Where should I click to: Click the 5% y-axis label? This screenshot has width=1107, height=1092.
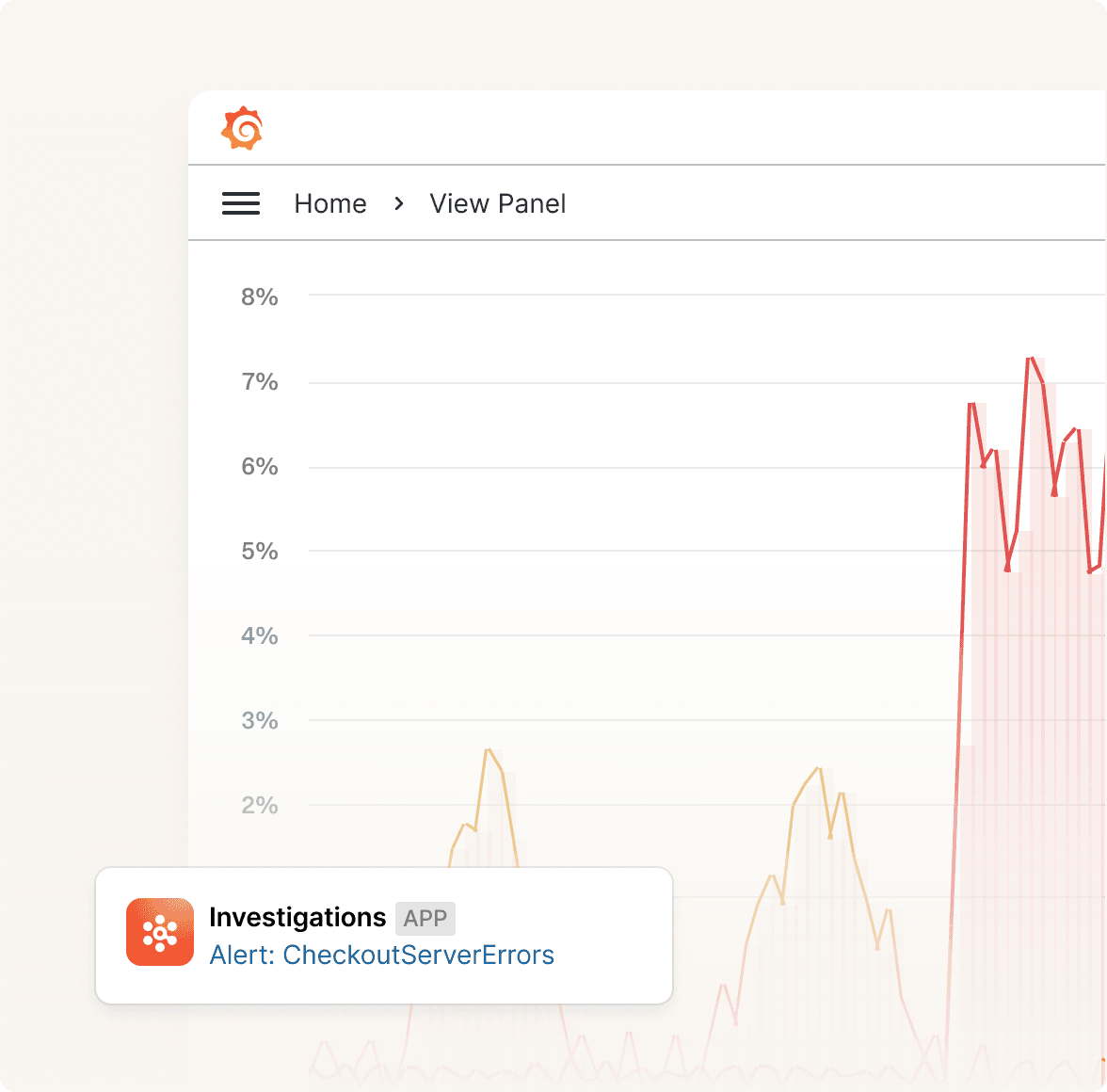click(x=259, y=552)
